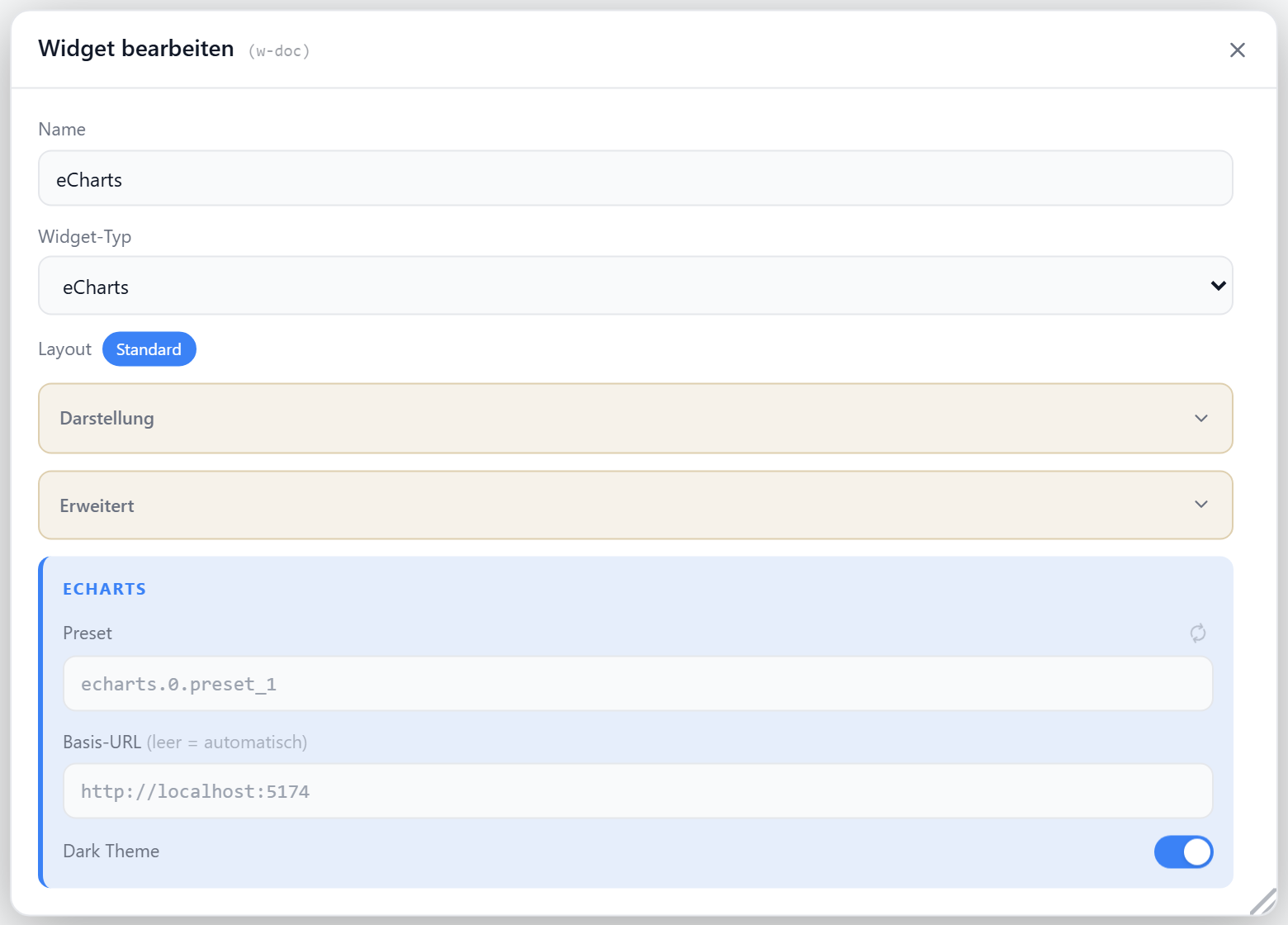
Task: Close the Widget bearbeiten dialog
Action: click(1237, 50)
